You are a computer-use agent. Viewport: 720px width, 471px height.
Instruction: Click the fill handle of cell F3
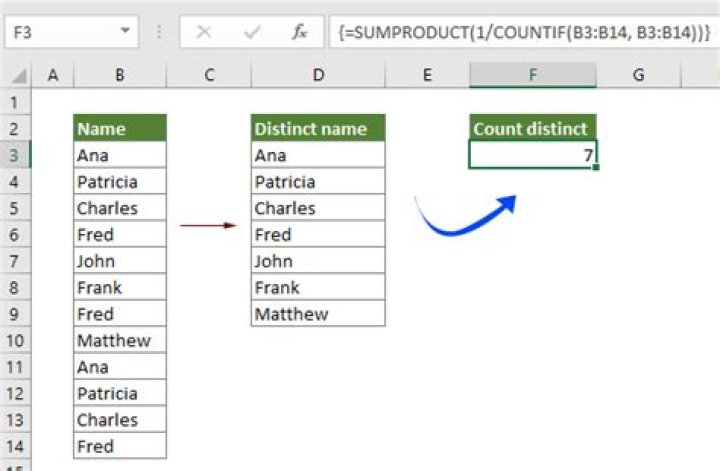tap(596, 168)
